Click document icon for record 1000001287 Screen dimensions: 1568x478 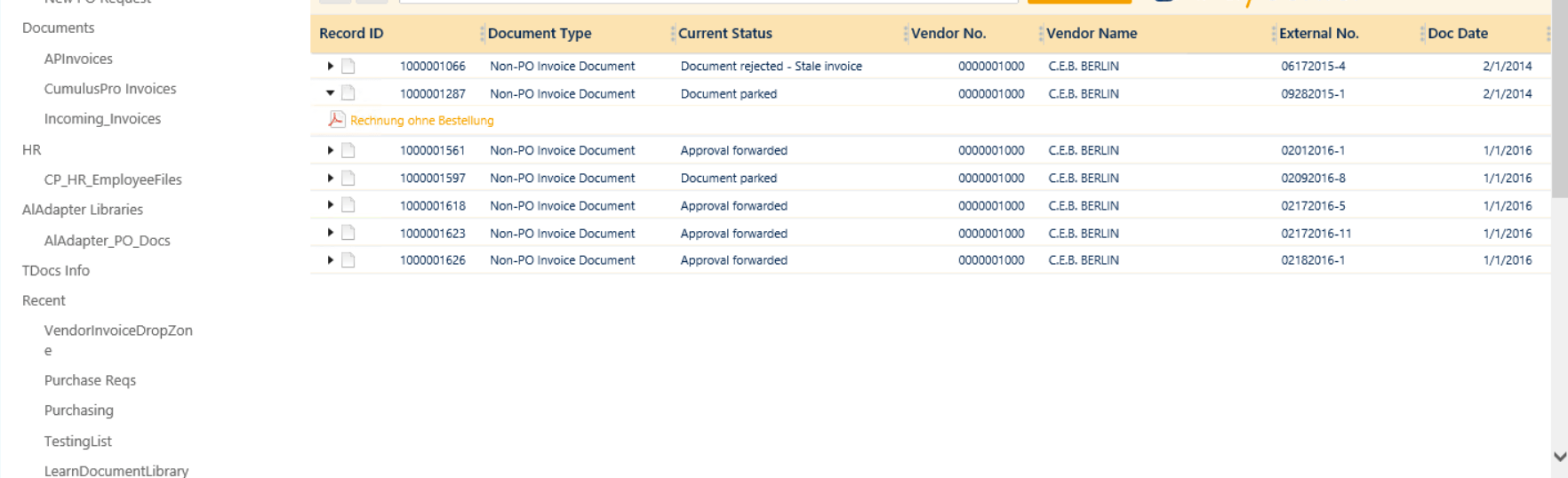click(x=348, y=93)
